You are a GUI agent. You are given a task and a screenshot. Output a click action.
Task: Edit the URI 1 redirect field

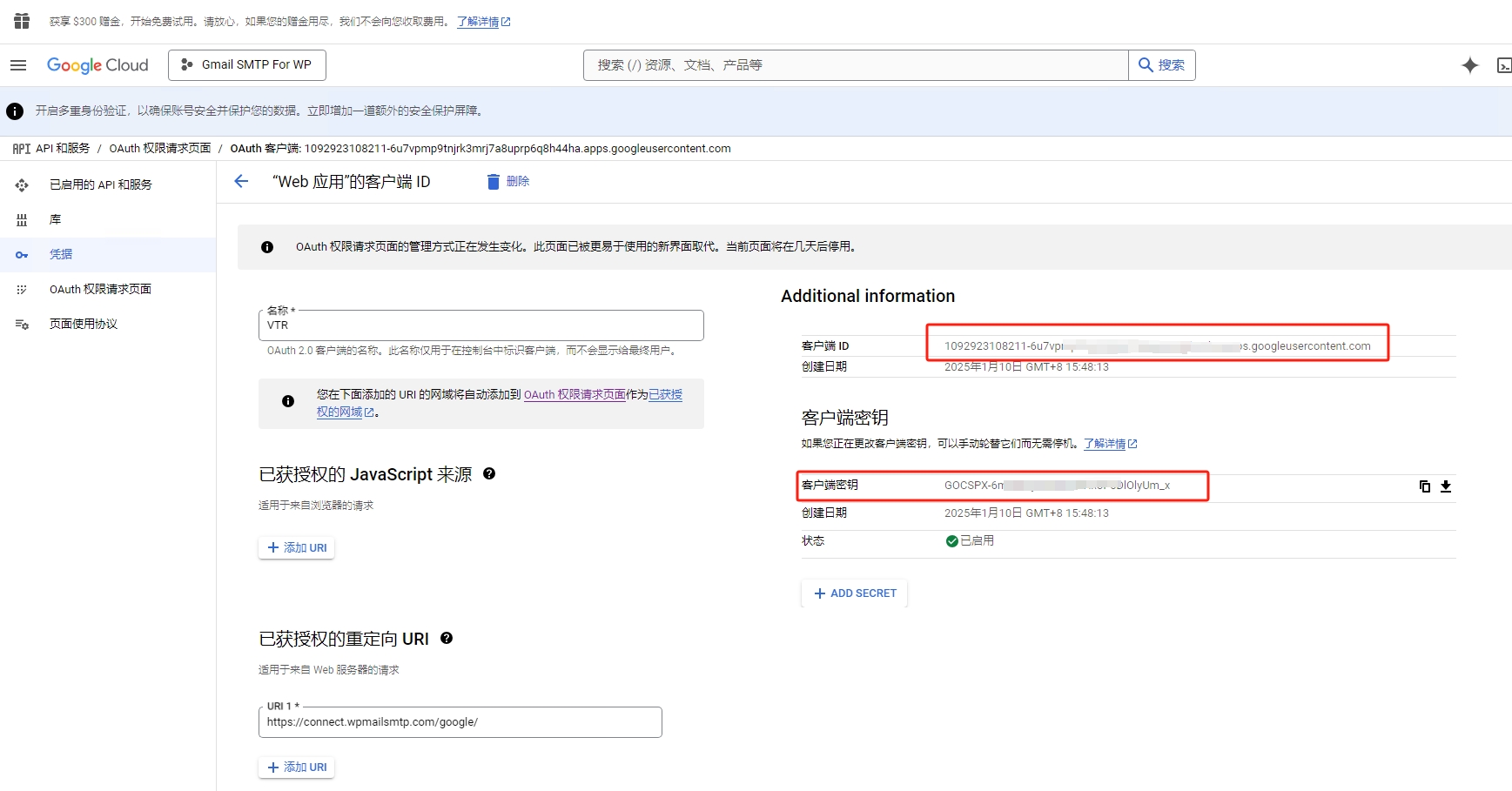coord(460,722)
